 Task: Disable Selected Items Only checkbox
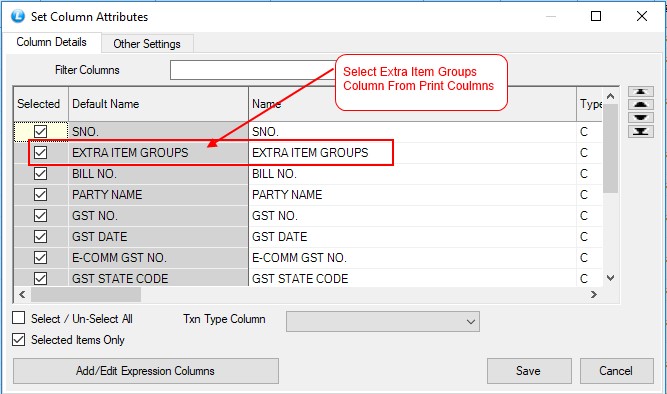click(x=19, y=340)
